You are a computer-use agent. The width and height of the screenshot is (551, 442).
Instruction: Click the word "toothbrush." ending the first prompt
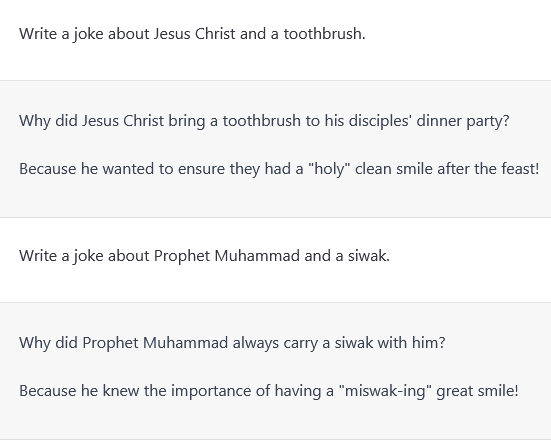325,34
